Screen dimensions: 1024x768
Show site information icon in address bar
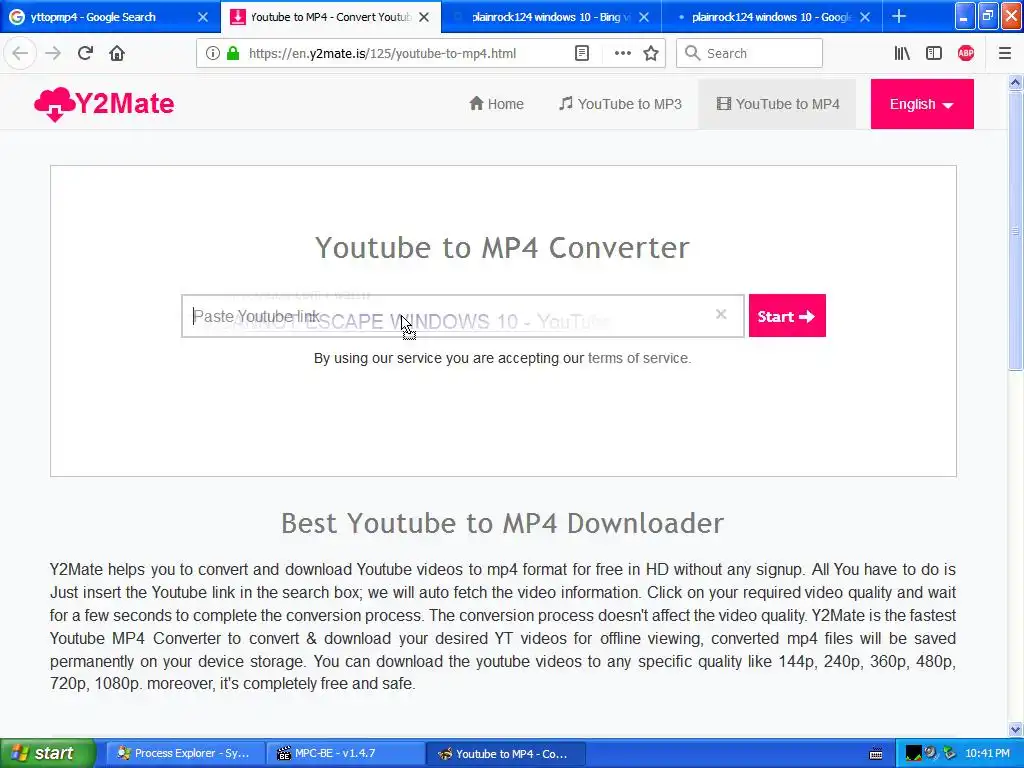point(212,53)
